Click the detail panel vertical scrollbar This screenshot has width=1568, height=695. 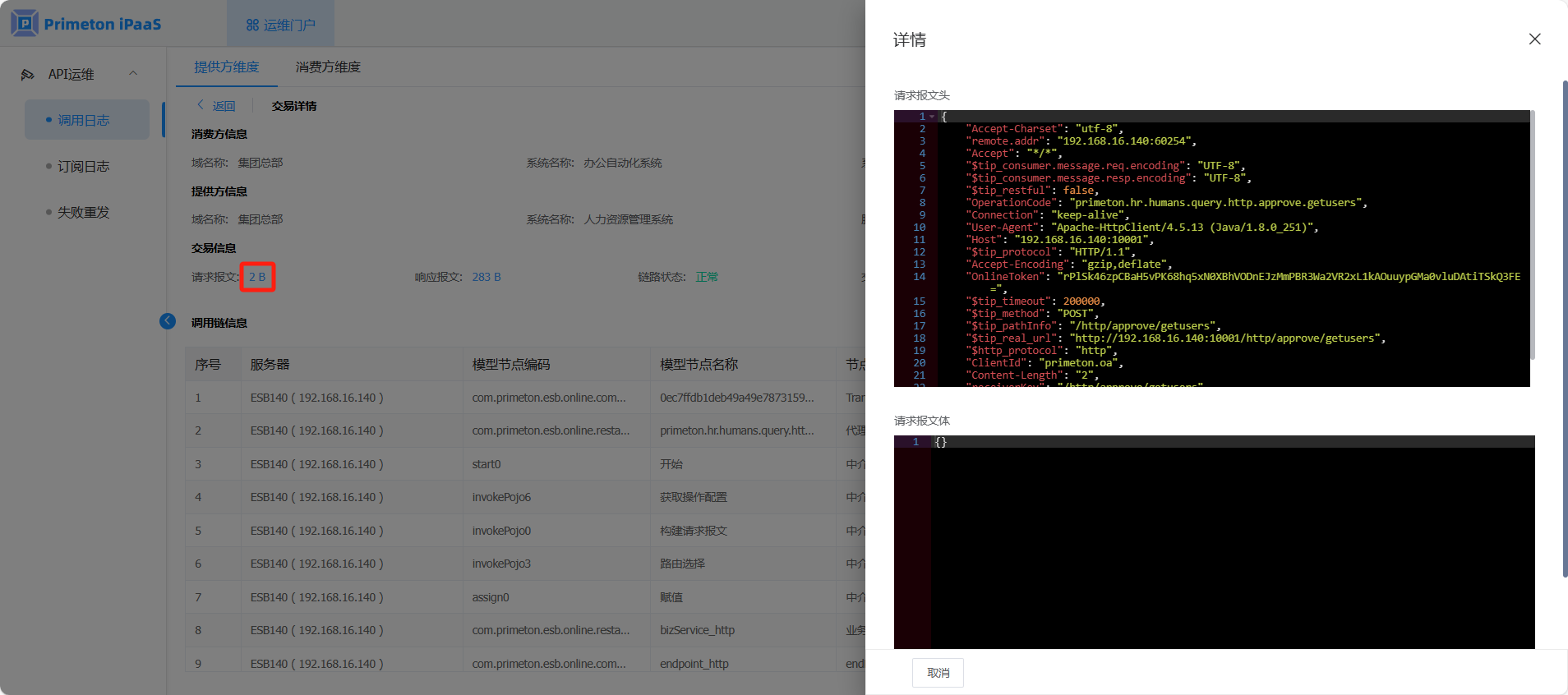pyautogui.click(x=1564, y=329)
